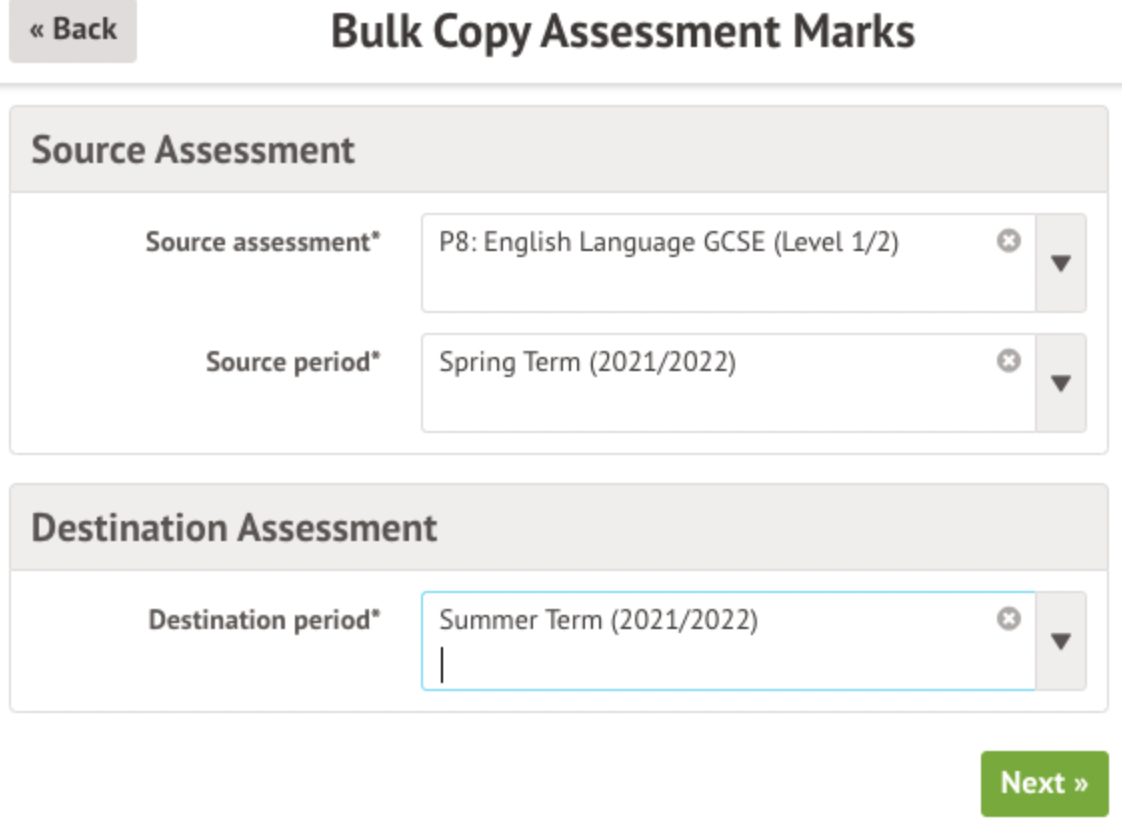Click the "Destination period*" field label
Image resolution: width=1122 pixels, height=830 pixels.
264,620
